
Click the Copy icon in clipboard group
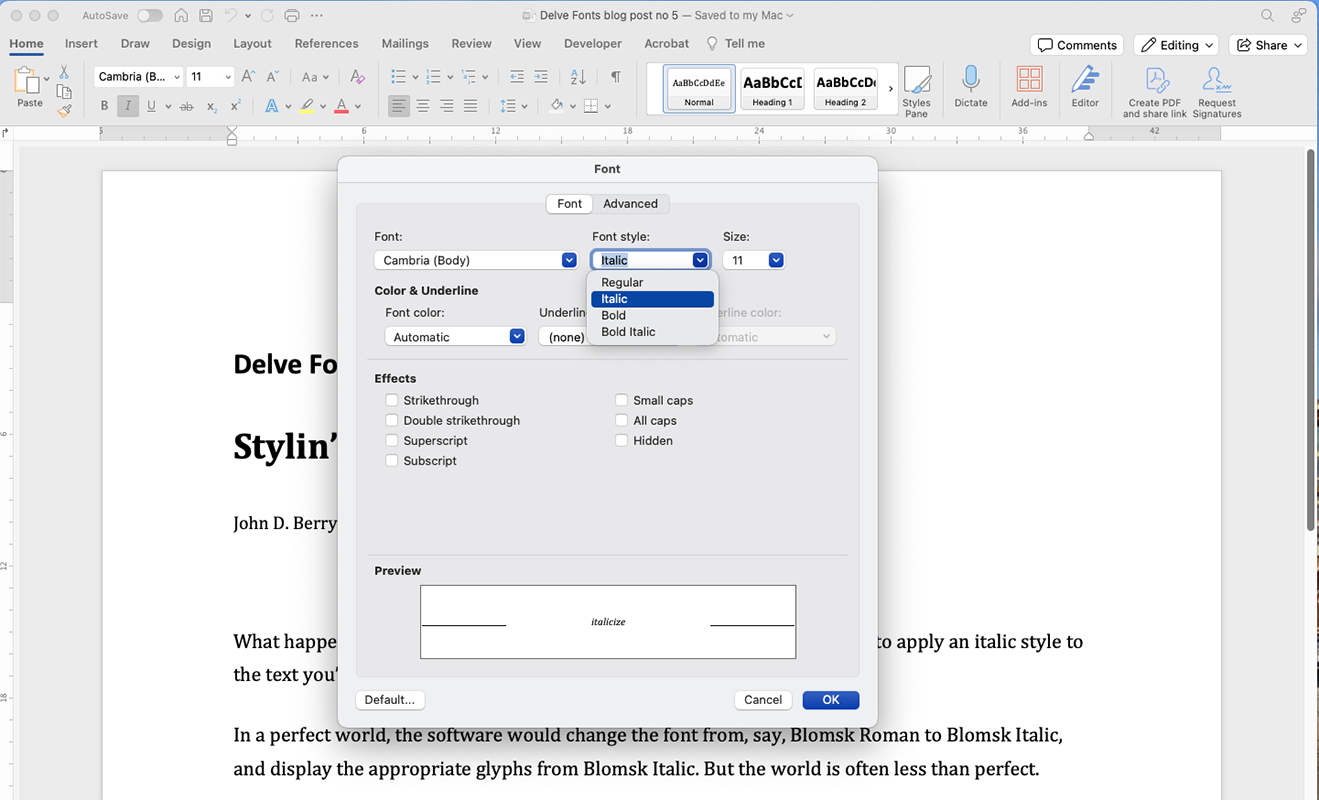click(64, 92)
